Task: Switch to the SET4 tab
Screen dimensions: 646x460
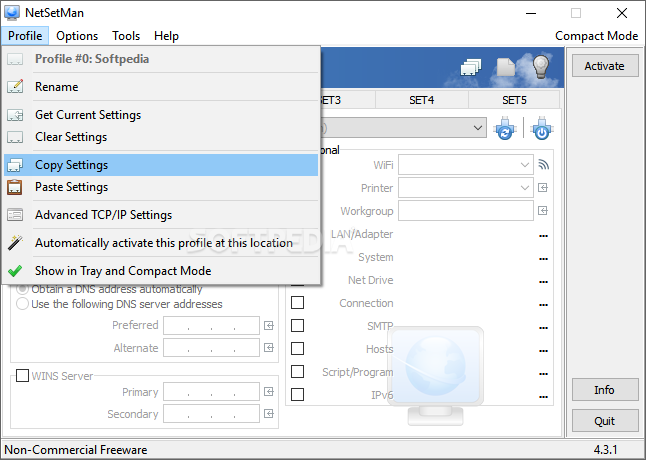Action: click(421, 100)
